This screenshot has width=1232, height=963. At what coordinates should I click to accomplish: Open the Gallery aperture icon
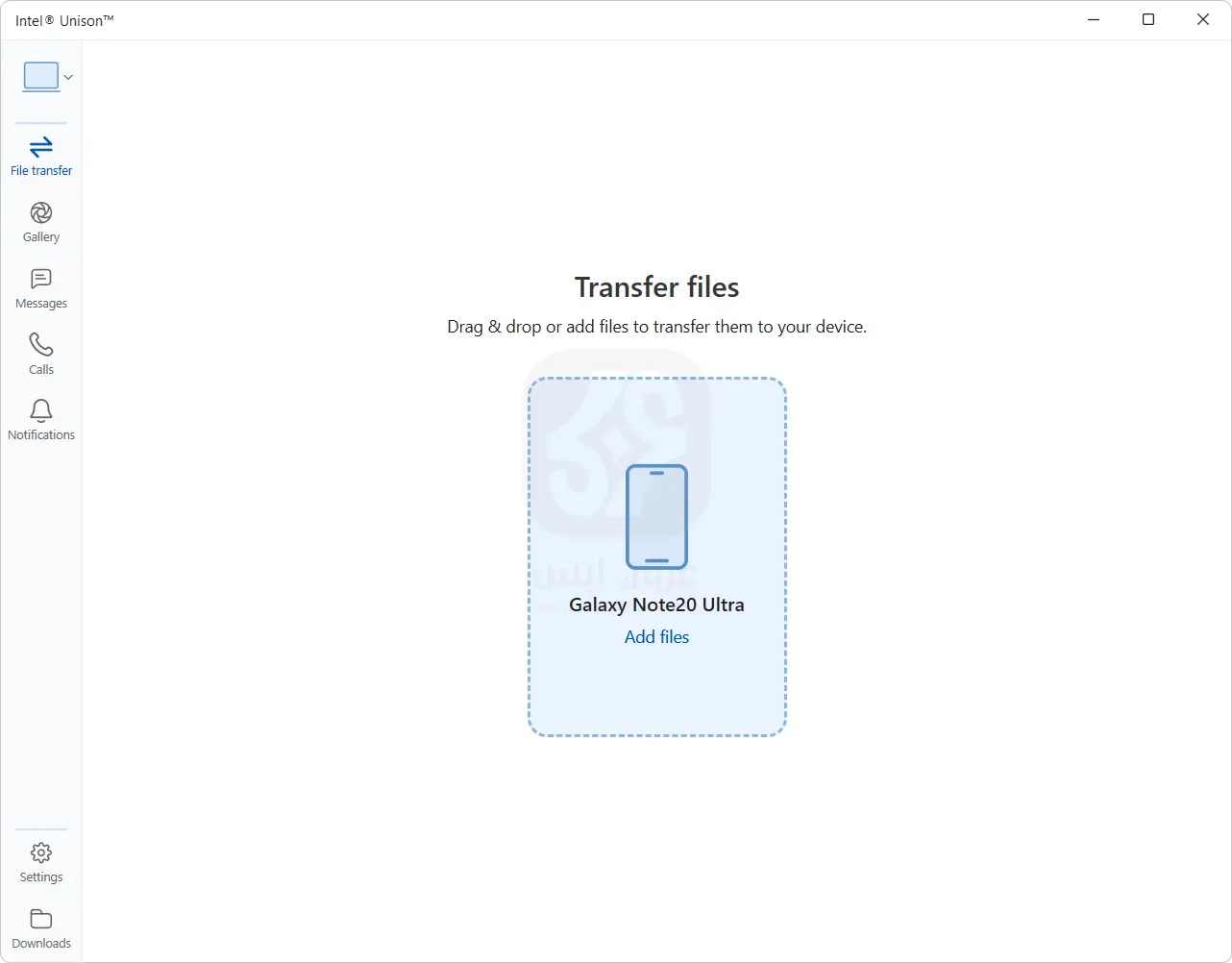[x=41, y=212]
